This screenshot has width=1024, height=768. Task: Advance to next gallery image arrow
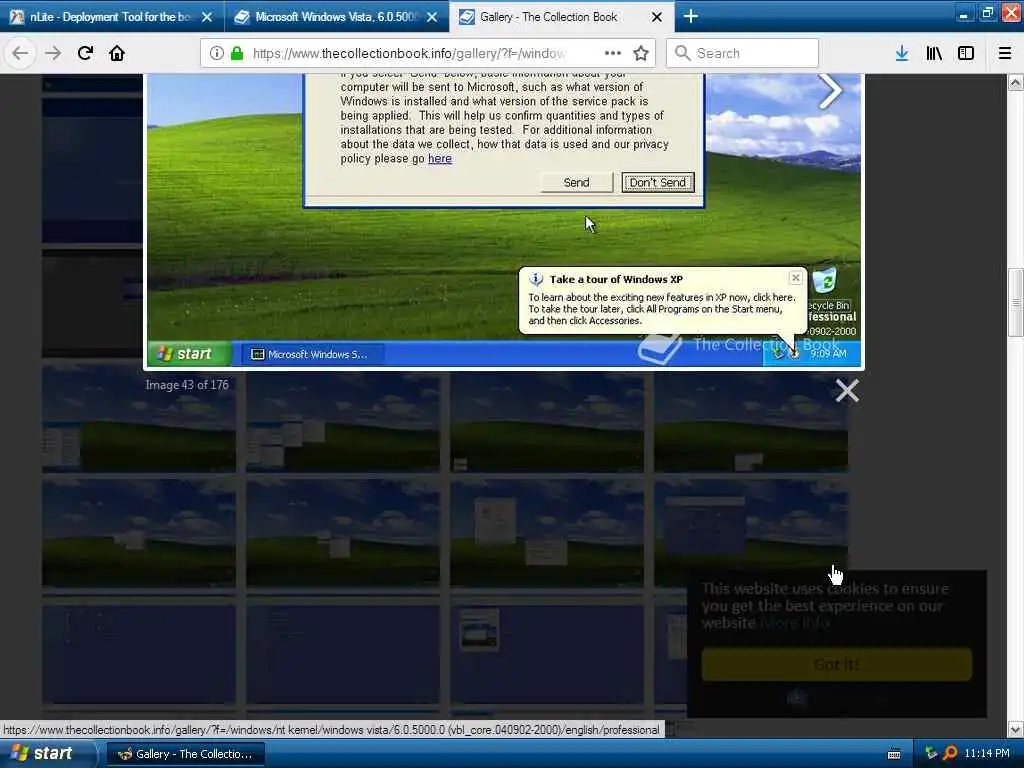pos(830,91)
